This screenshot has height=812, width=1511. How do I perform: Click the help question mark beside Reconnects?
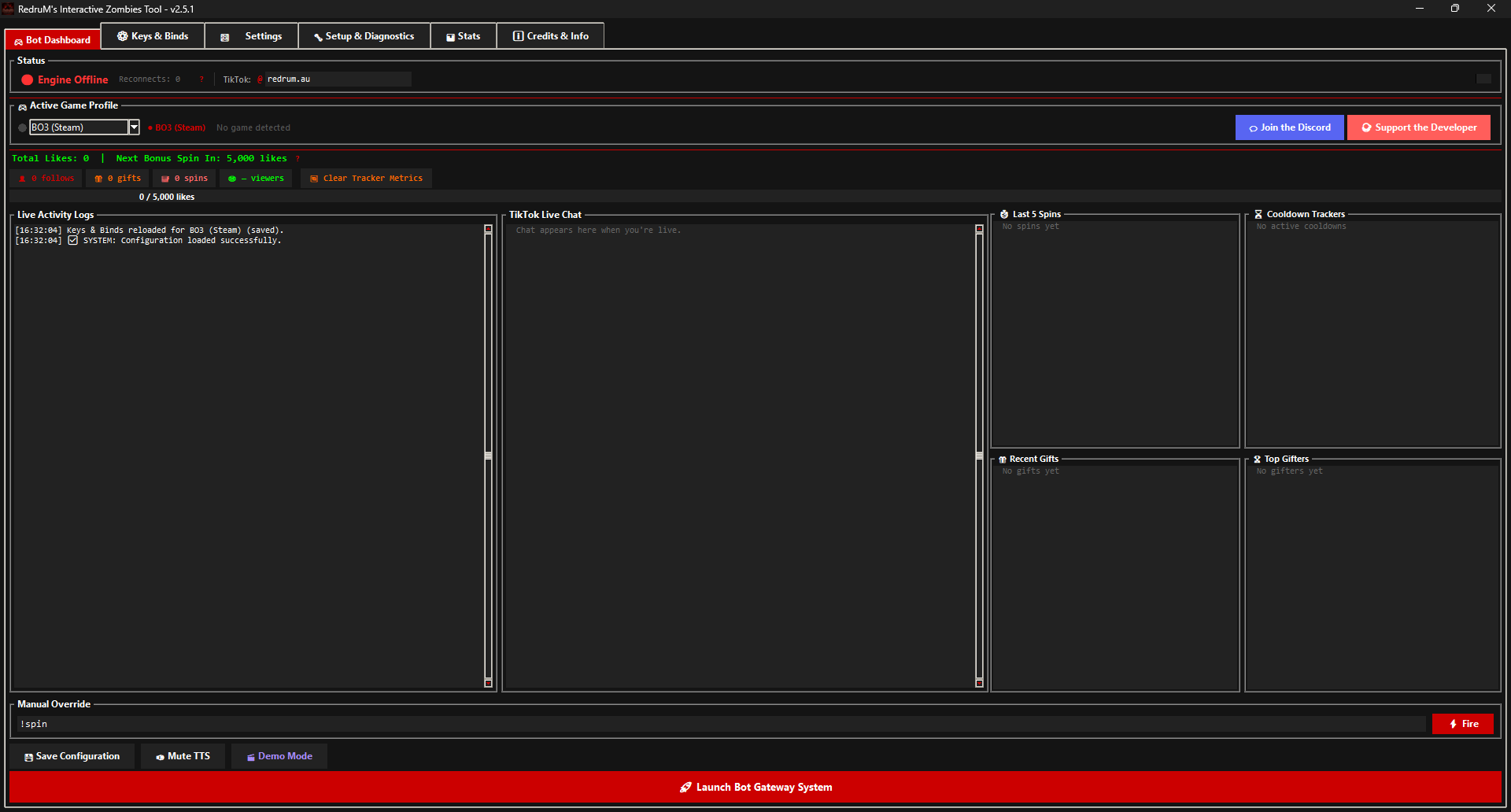pyautogui.click(x=201, y=79)
